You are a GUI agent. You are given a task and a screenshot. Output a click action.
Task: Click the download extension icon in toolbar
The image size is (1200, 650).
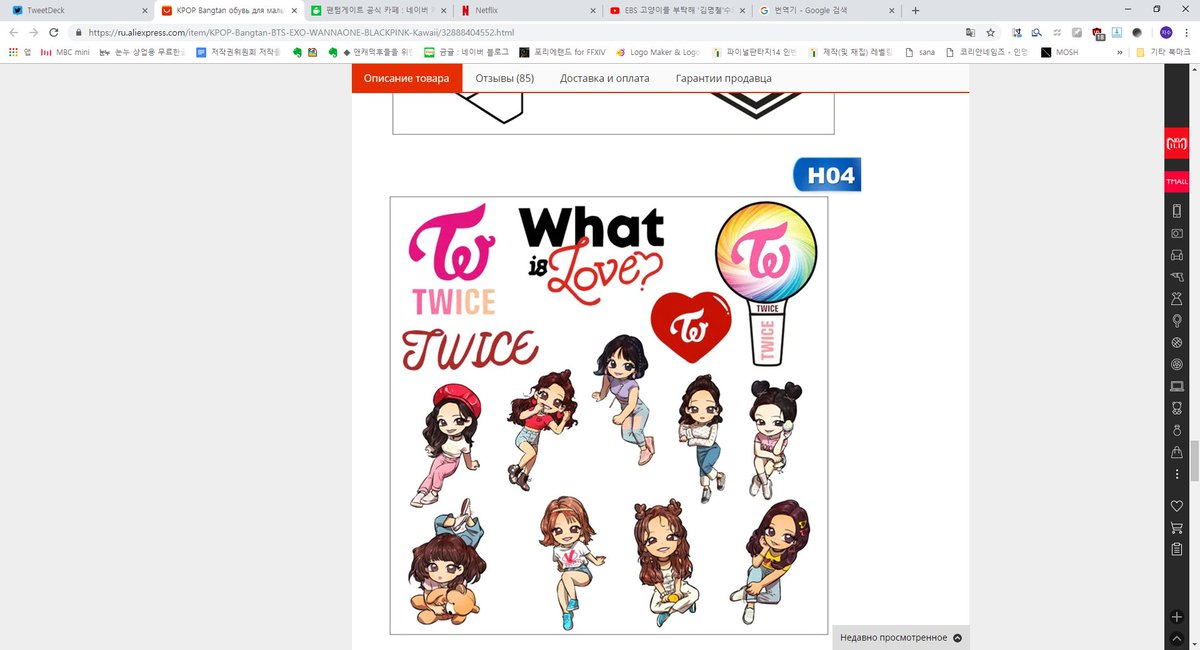(1117, 32)
